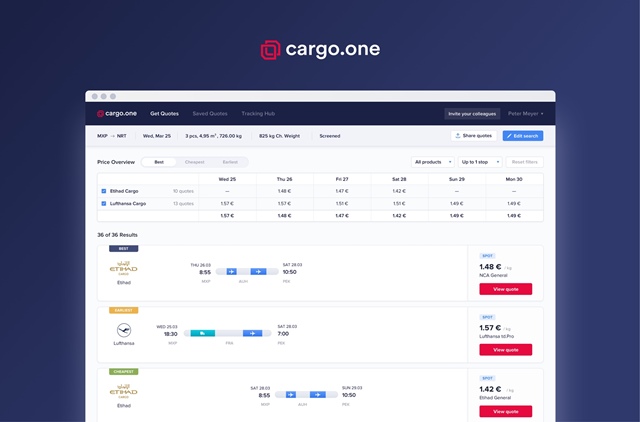Click the blue plane segment icon on Lufthansa route
640x422 pixels.
point(253,332)
